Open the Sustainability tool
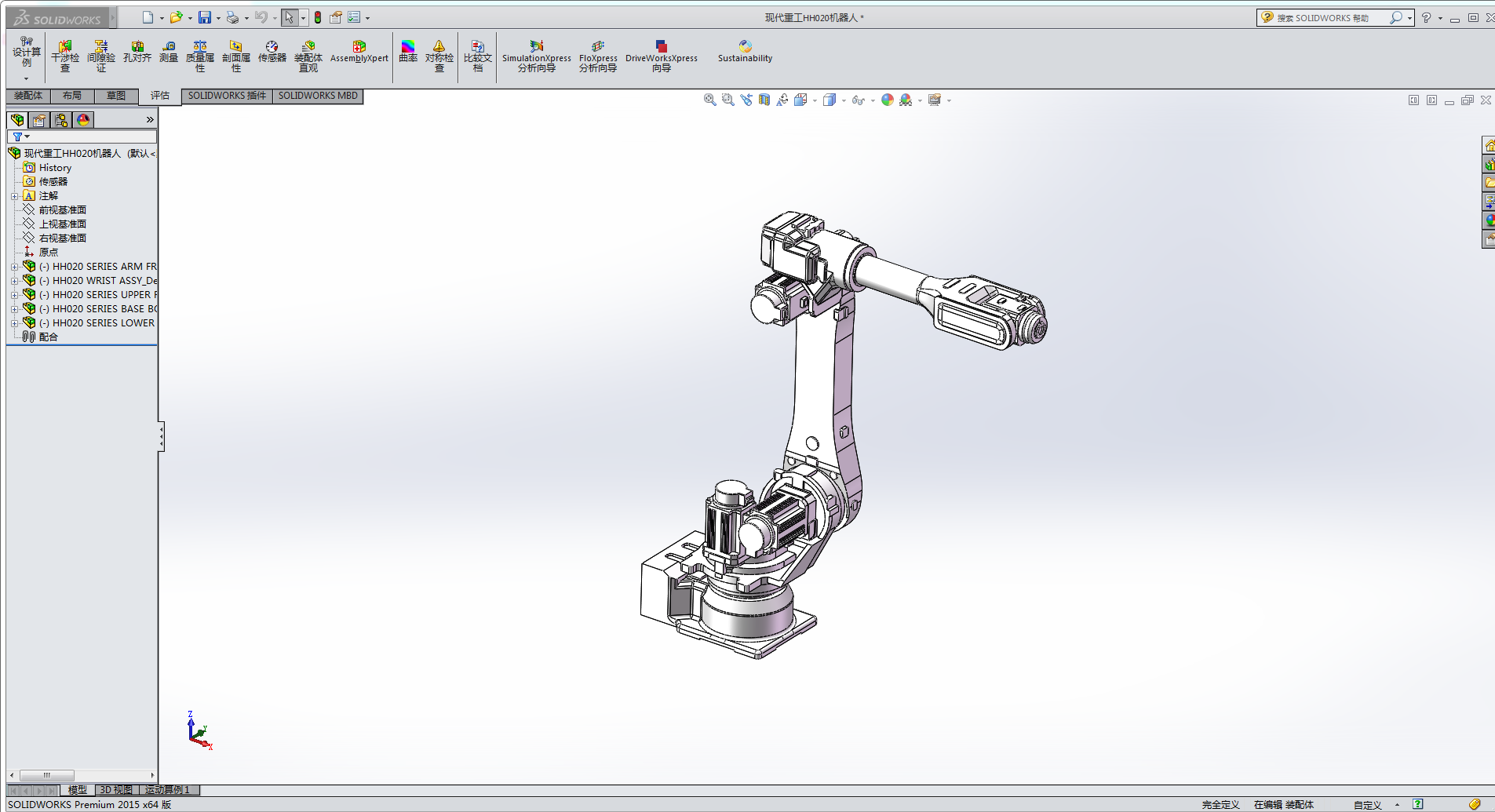 745,52
